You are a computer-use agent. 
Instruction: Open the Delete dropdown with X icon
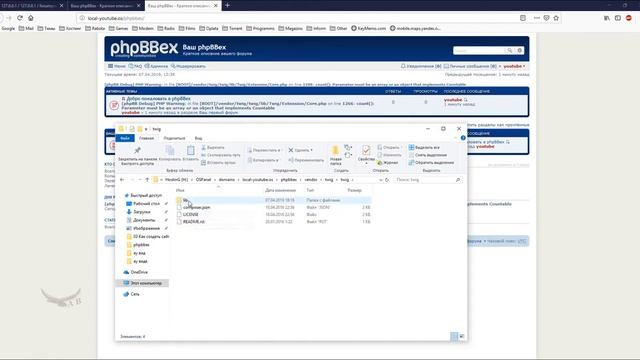[x=301, y=150]
